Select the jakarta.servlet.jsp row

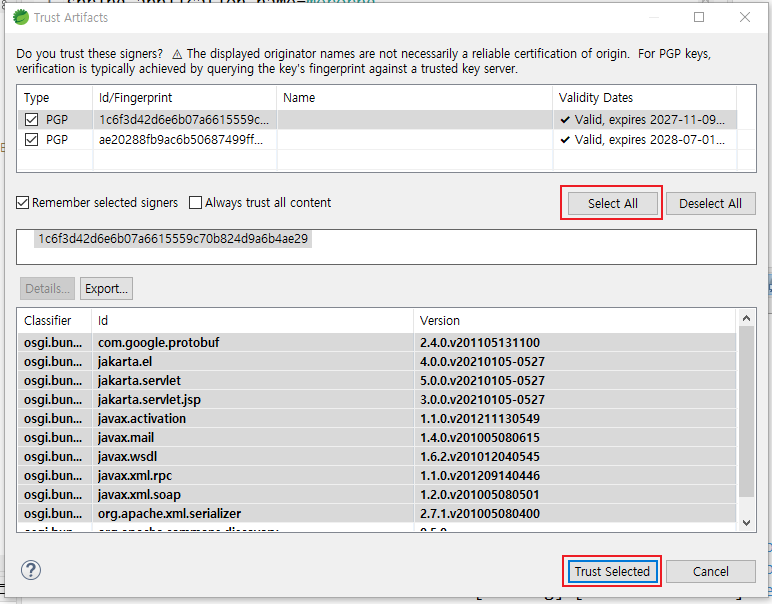coord(377,399)
